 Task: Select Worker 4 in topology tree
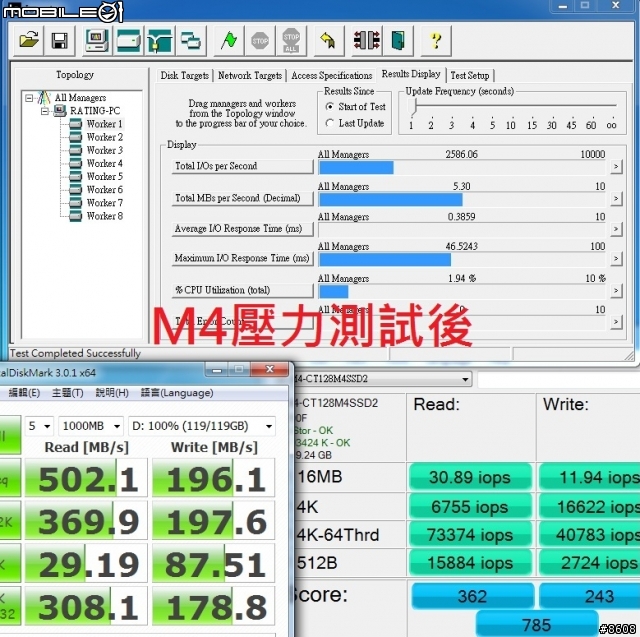(104, 163)
